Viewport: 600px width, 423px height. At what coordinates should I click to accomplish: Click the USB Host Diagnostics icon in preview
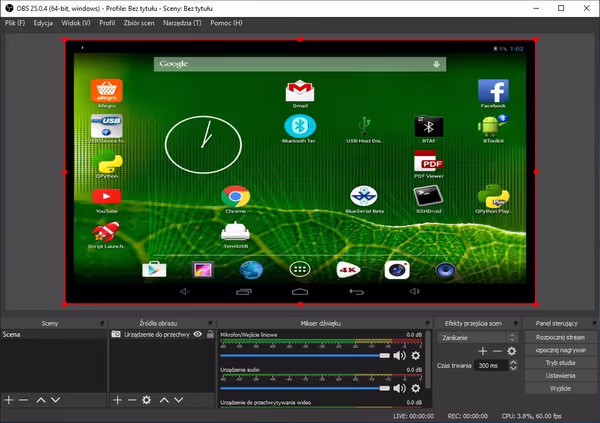364,126
